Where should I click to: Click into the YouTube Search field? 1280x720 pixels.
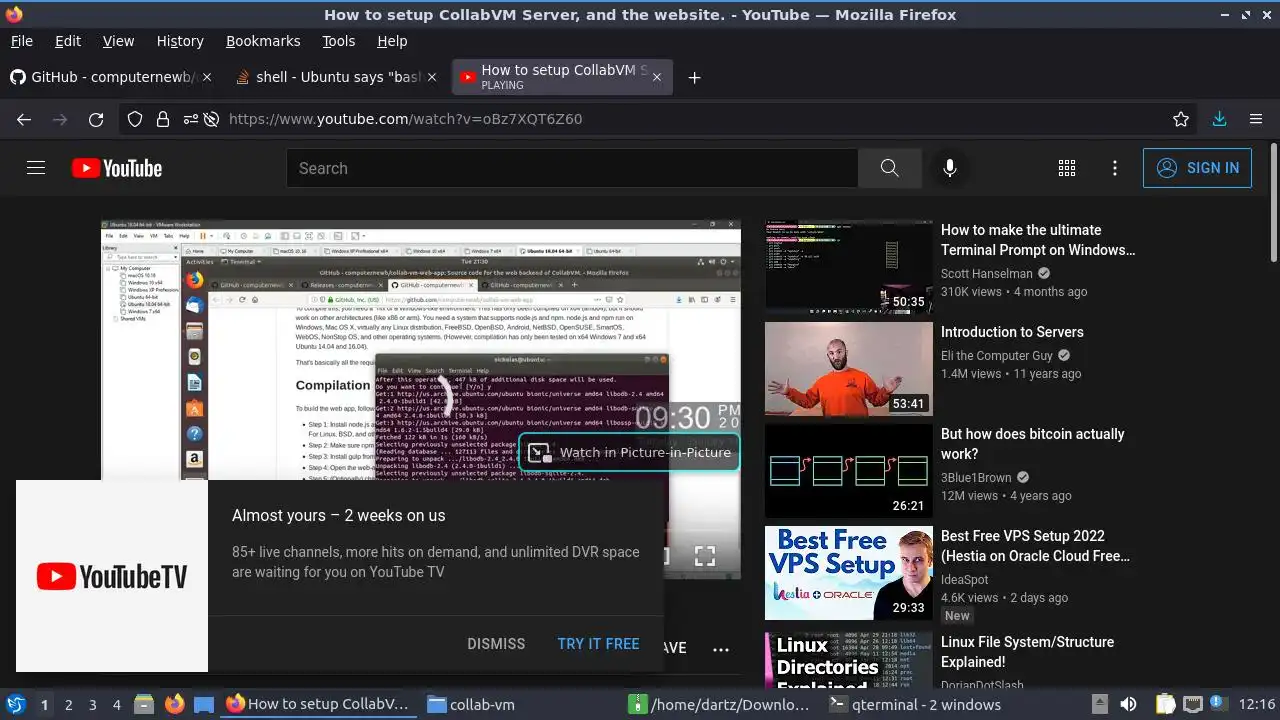point(572,168)
